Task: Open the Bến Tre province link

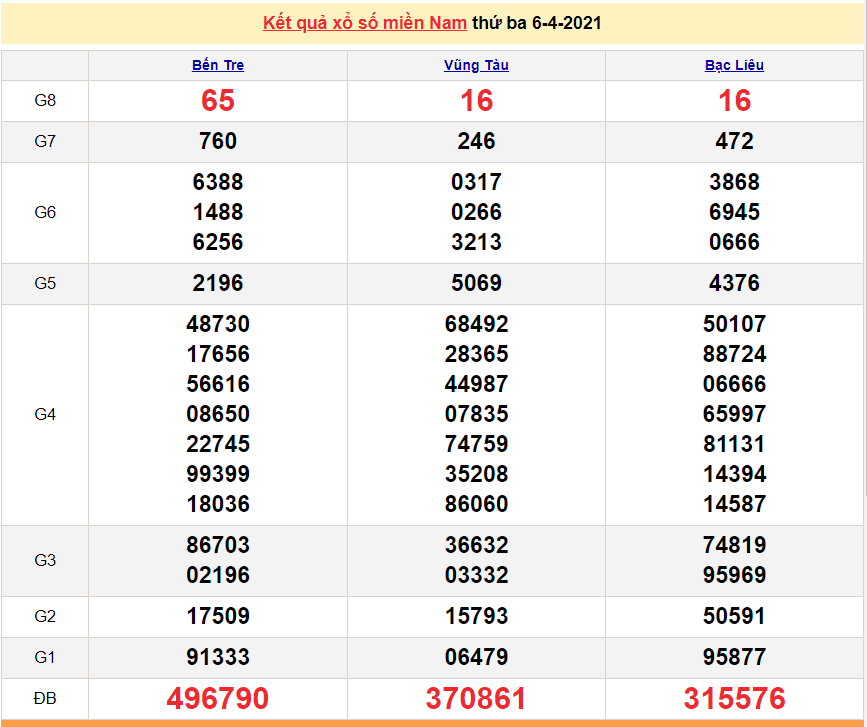Action: pyautogui.click(x=218, y=65)
